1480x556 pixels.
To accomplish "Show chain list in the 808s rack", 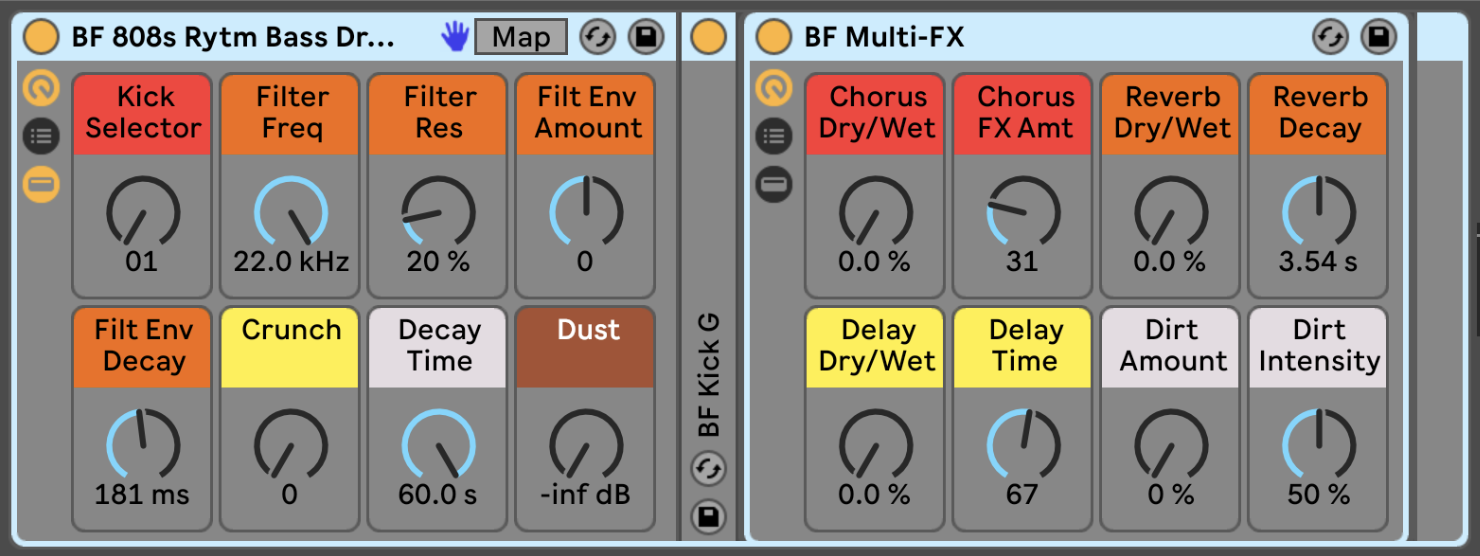I will pos(41,136).
